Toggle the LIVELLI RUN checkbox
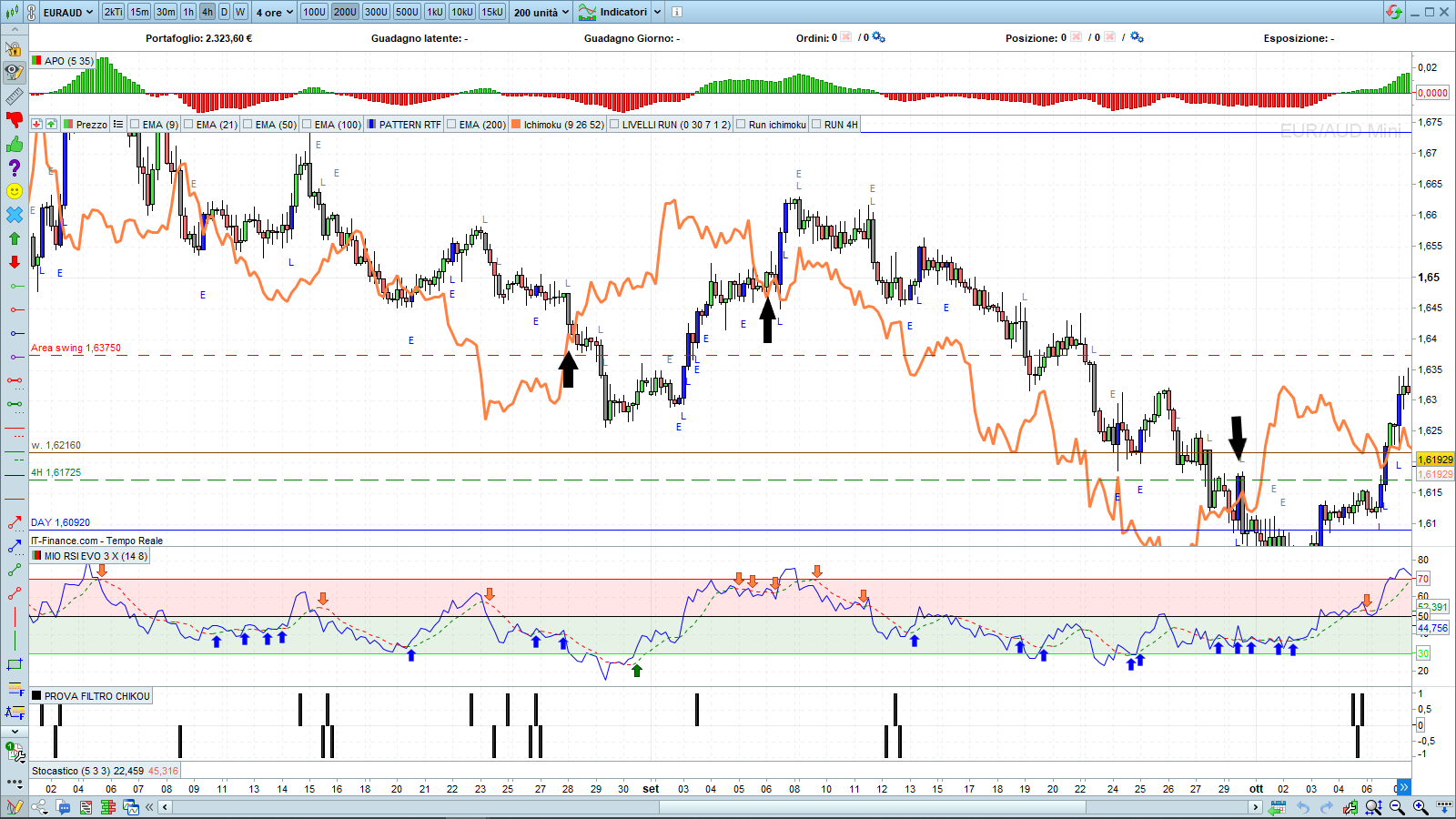Viewport: 1456px width, 819px height. coord(614,125)
